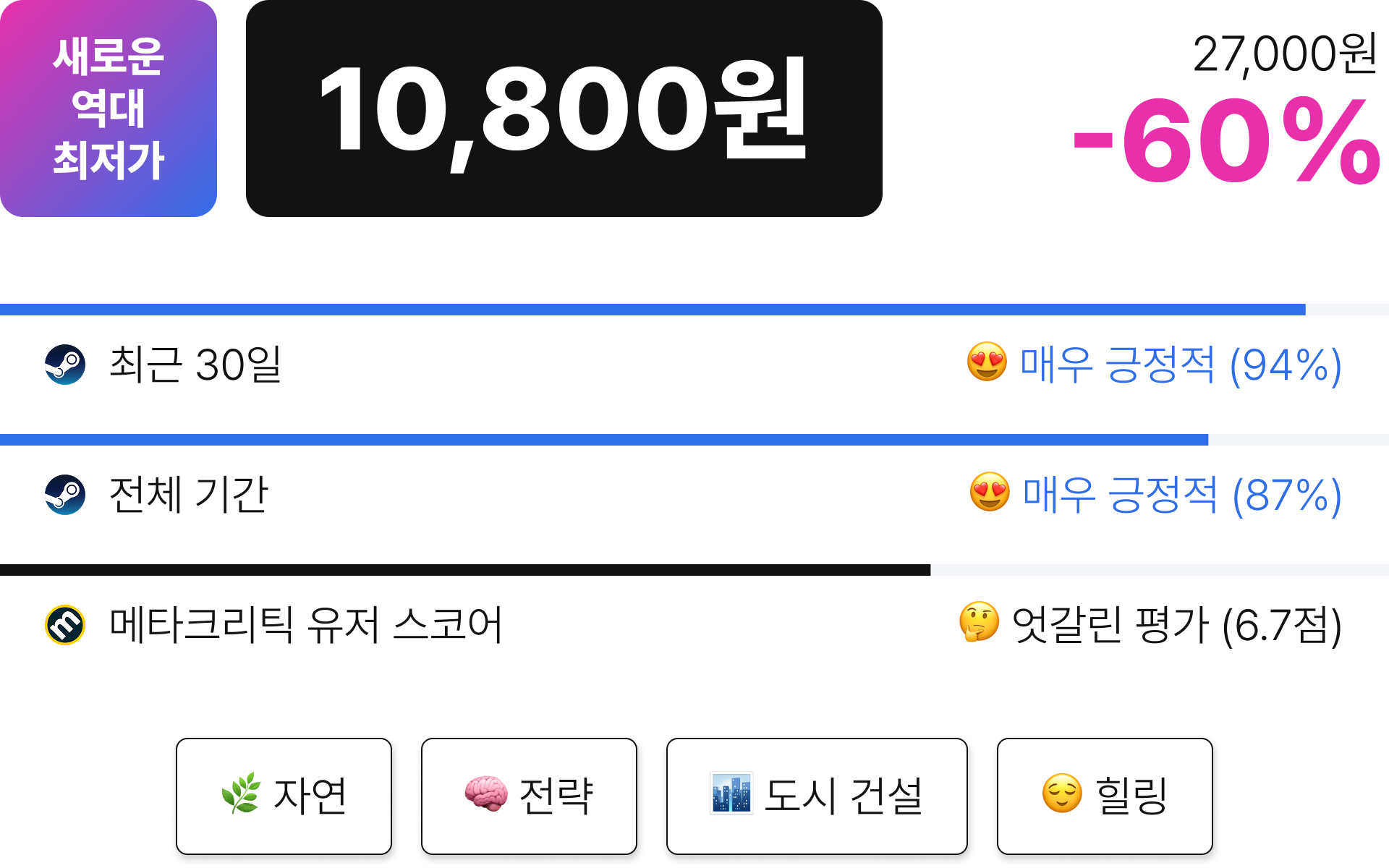Select the 전략 tag button
Image resolution: width=1389 pixels, height=868 pixels.
tap(529, 796)
